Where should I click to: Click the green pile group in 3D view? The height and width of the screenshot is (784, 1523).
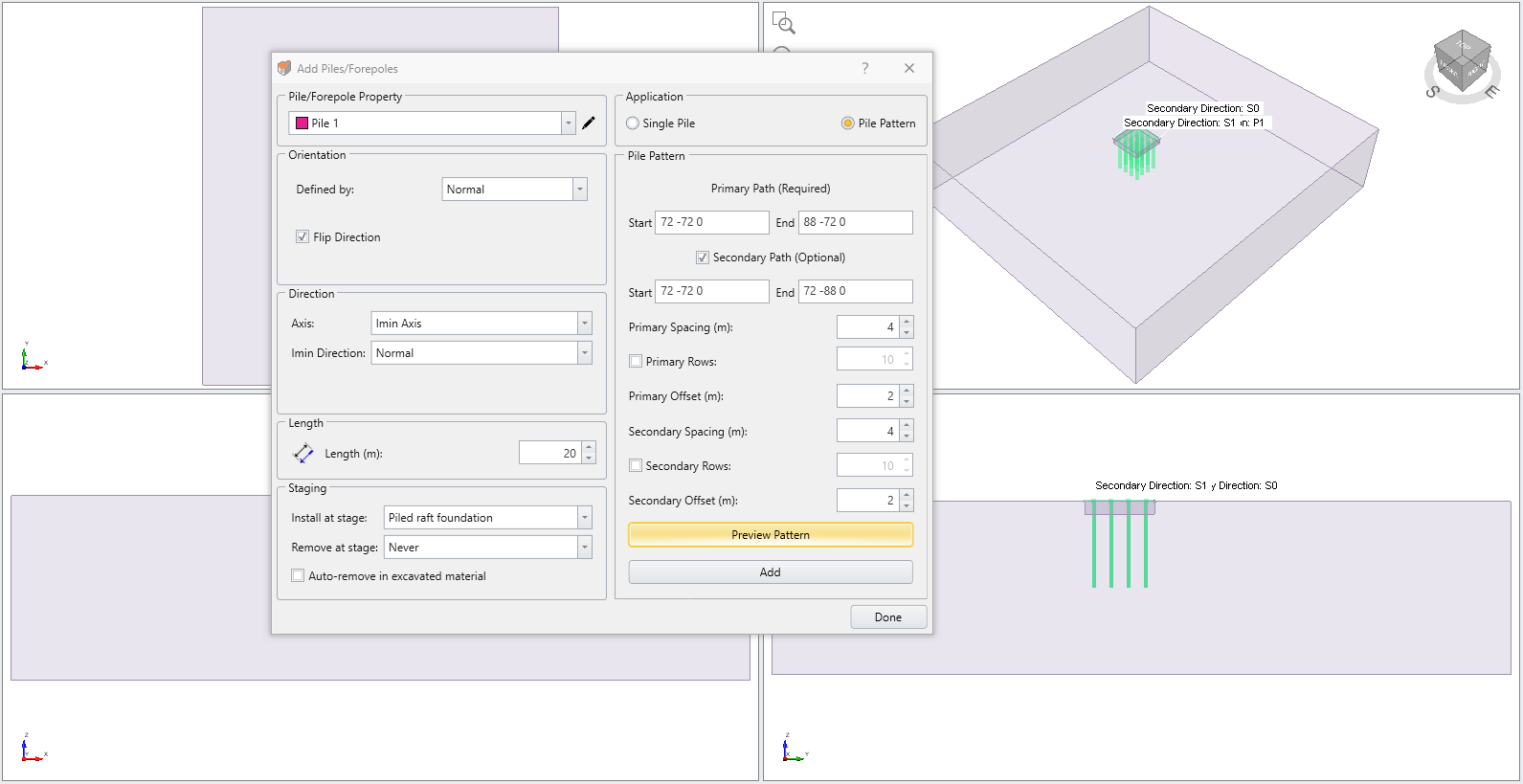[x=1136, y=153]
